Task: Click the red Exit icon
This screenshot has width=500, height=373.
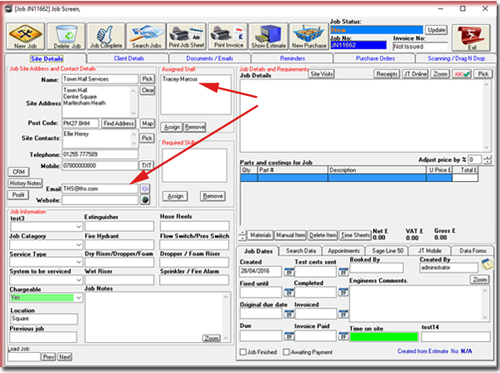Action: coord(471,37)
